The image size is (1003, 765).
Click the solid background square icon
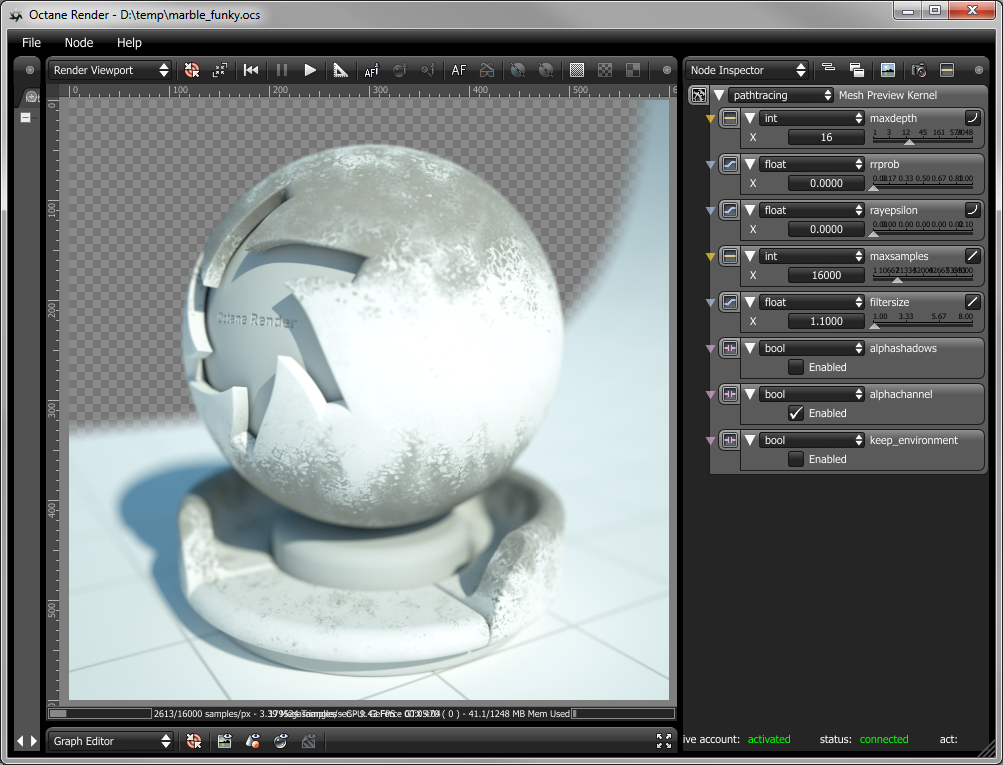click(x=577, y=70)
